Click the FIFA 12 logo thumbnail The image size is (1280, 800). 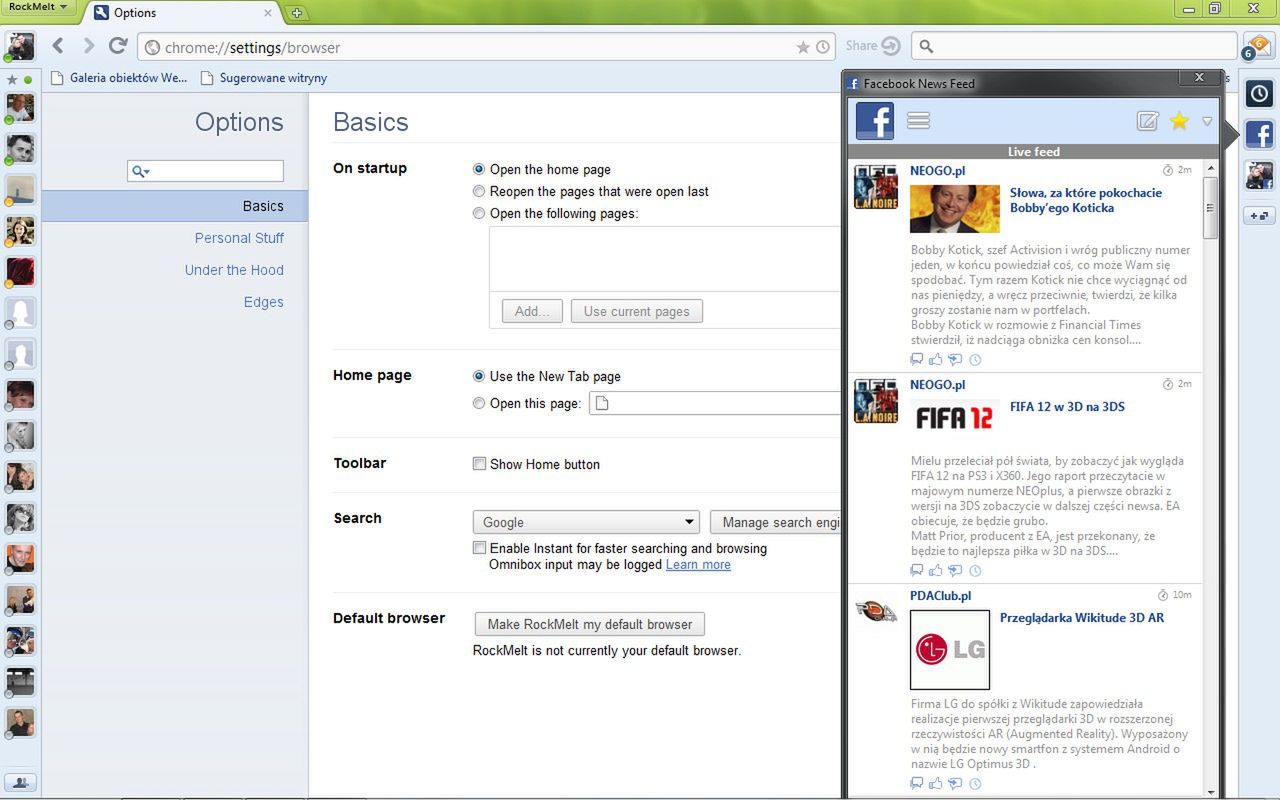point(955,418)
